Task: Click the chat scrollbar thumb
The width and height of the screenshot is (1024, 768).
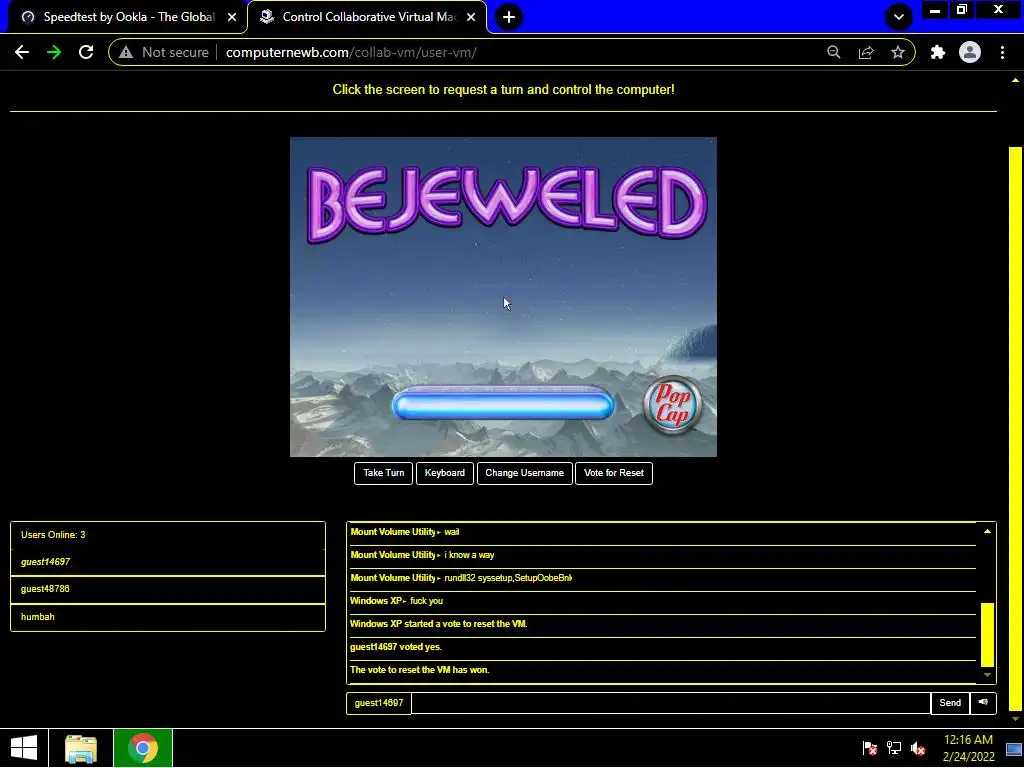Action: point(987,634)
